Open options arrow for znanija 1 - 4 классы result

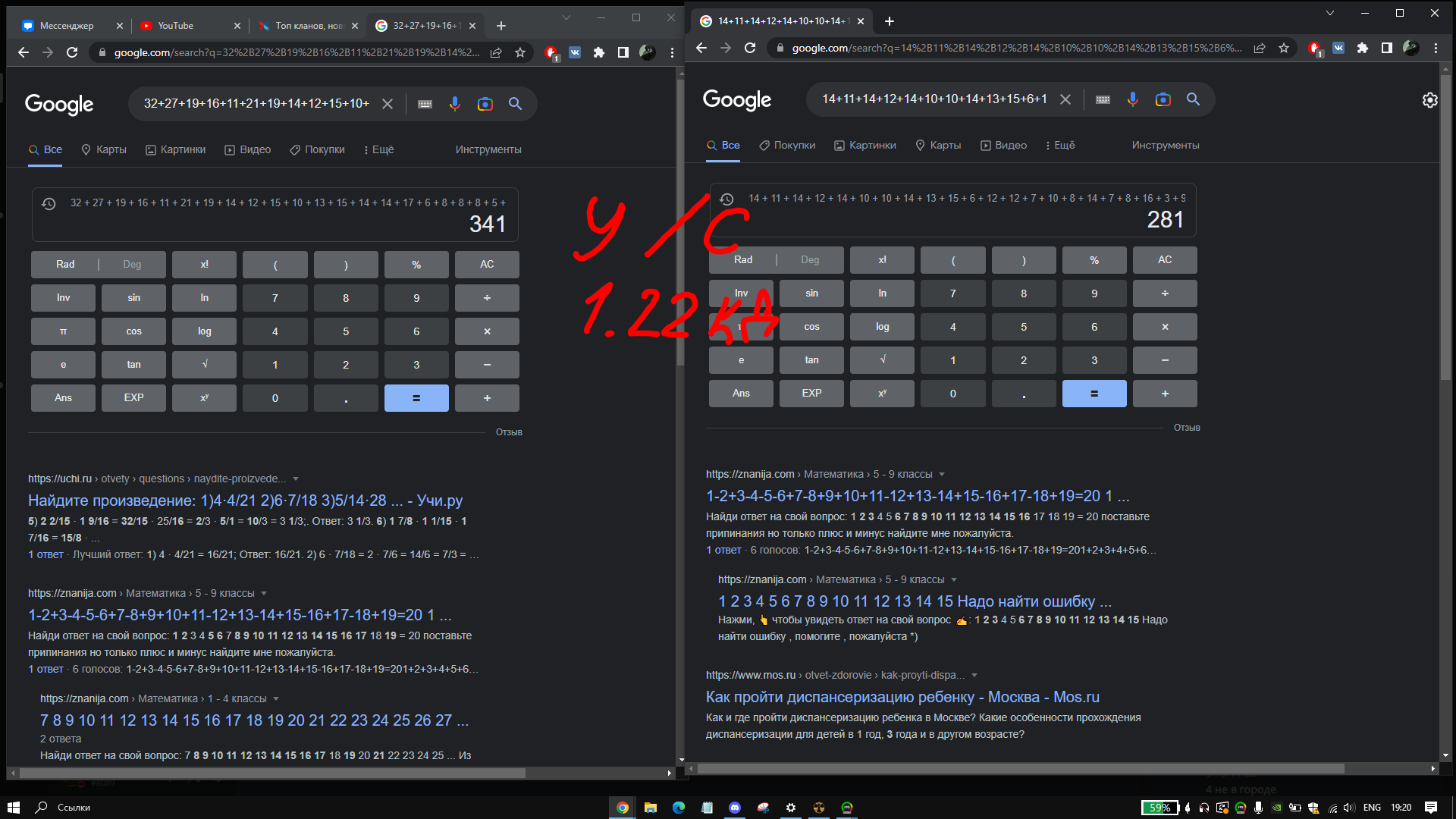pyautogui.click(x=276, y=699)
